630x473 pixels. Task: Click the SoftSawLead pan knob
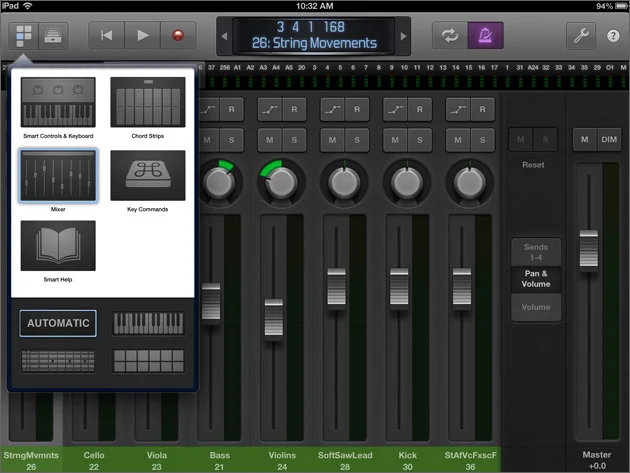[344, 182]
